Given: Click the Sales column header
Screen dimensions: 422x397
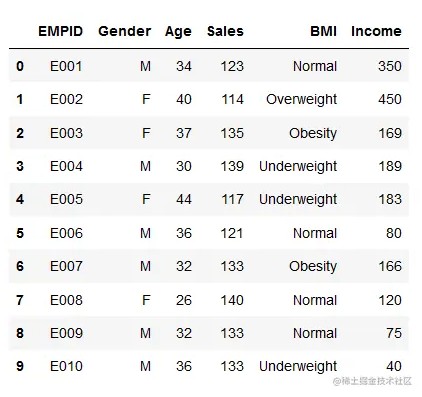Looking at the screenshot, I should point(225,31).
